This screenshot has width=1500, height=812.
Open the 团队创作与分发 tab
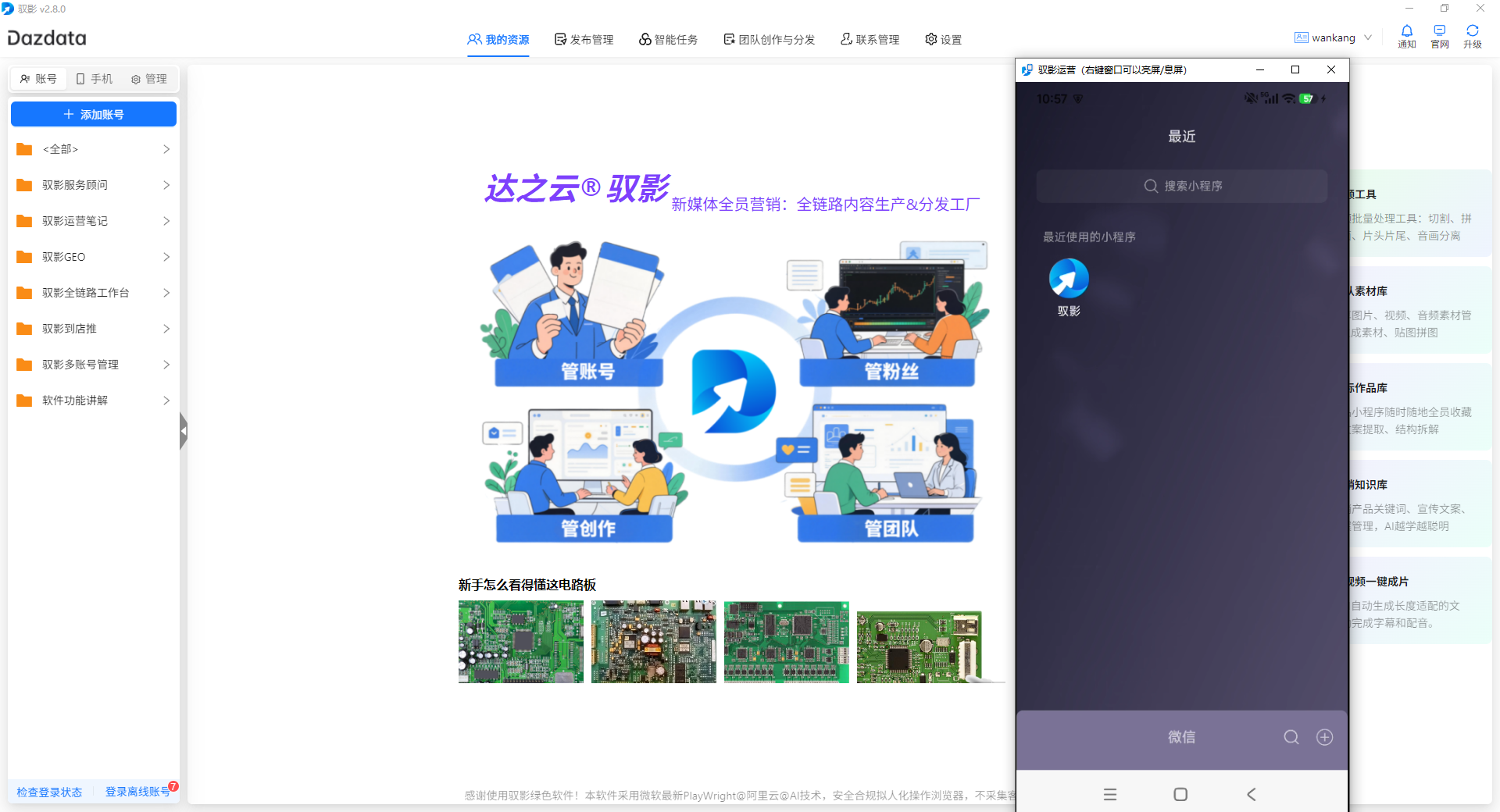(x=770, y=39)
